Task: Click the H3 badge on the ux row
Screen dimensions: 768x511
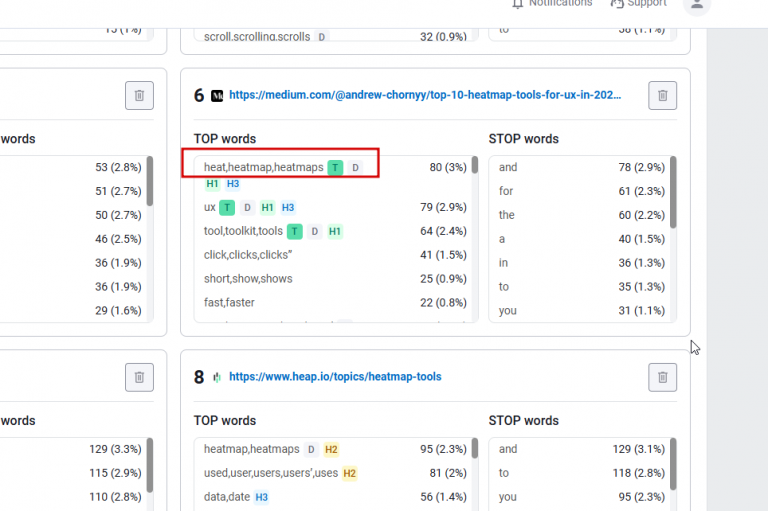Action: point(288,208)
